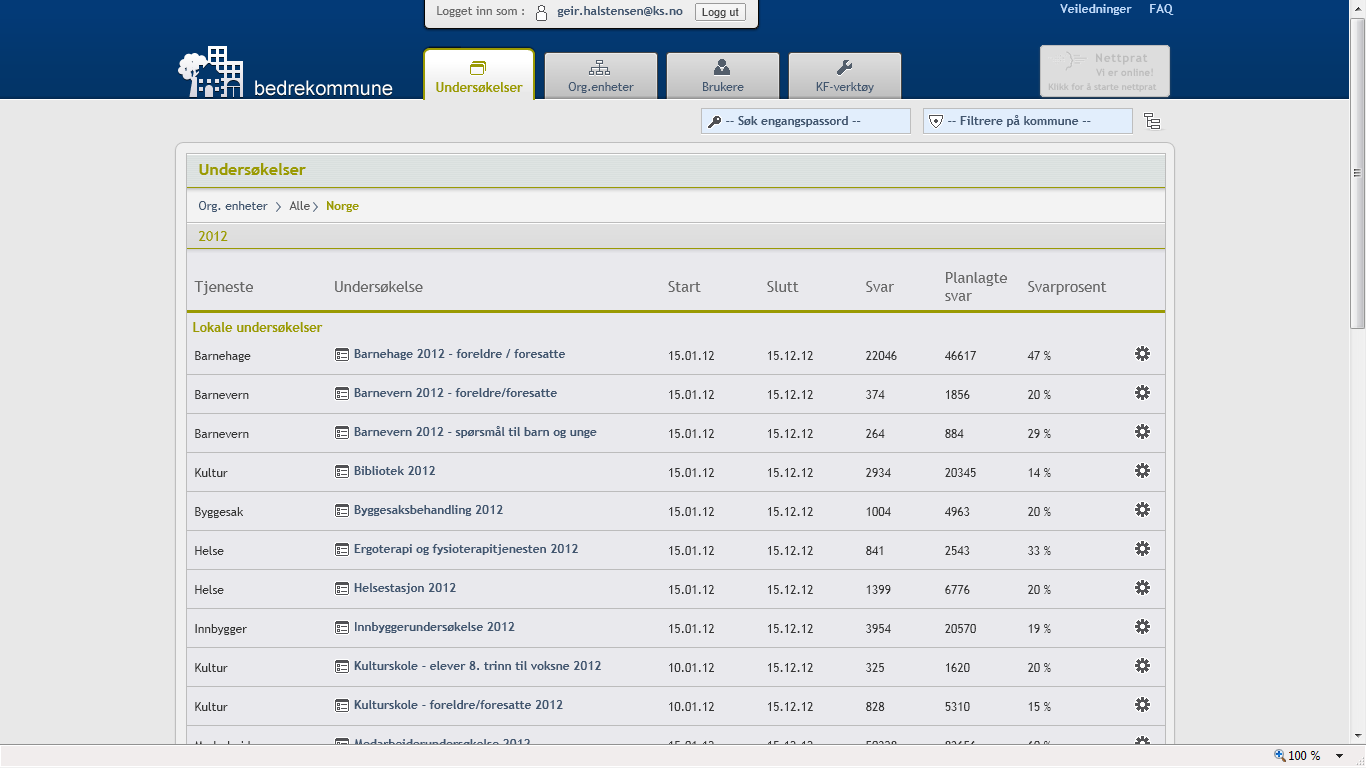Open gear menu for Barnevern spørsmål til barn og unge
Screen dimensions: 1366x768
pyautogui.click(x=1142, y=432)
